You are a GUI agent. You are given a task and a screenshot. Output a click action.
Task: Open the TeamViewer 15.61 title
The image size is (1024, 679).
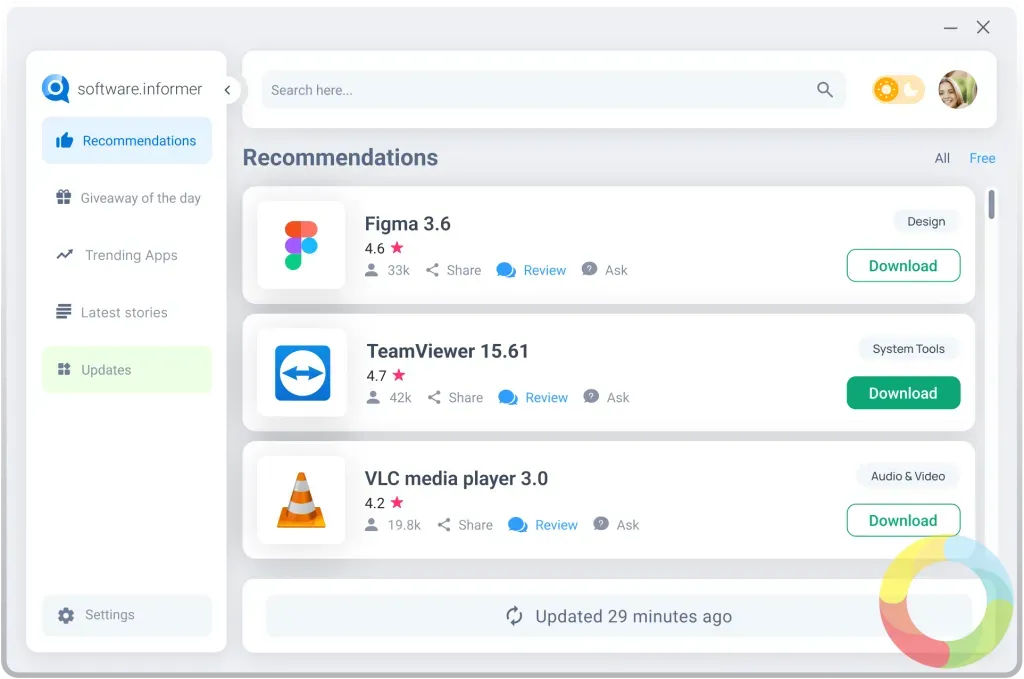pyautogui.click(x=447, y=351)
